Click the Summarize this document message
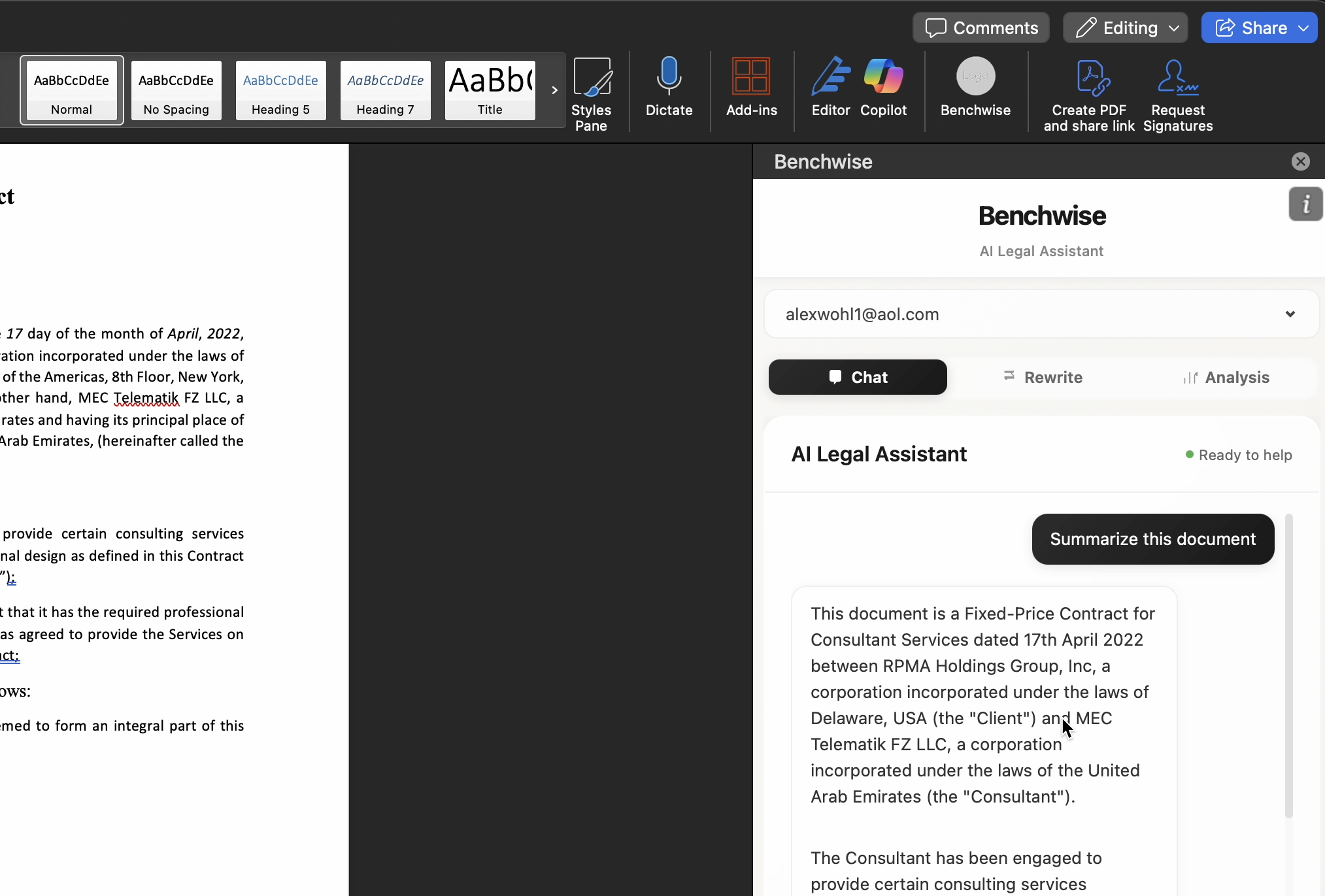Viewport: 1325px width, 896px height. click(1153, 539)
